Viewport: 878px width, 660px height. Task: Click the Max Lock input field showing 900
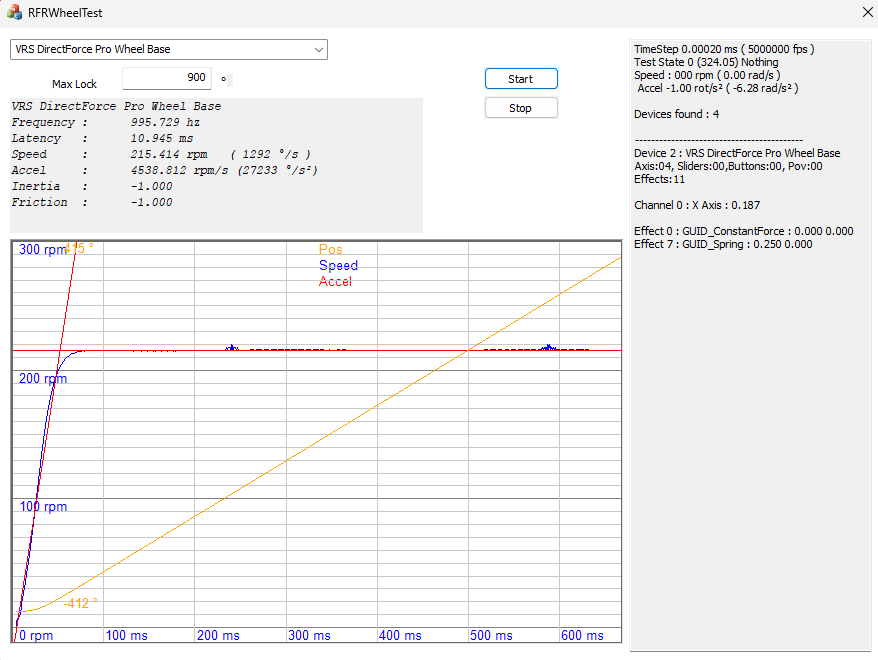[167, 78]
